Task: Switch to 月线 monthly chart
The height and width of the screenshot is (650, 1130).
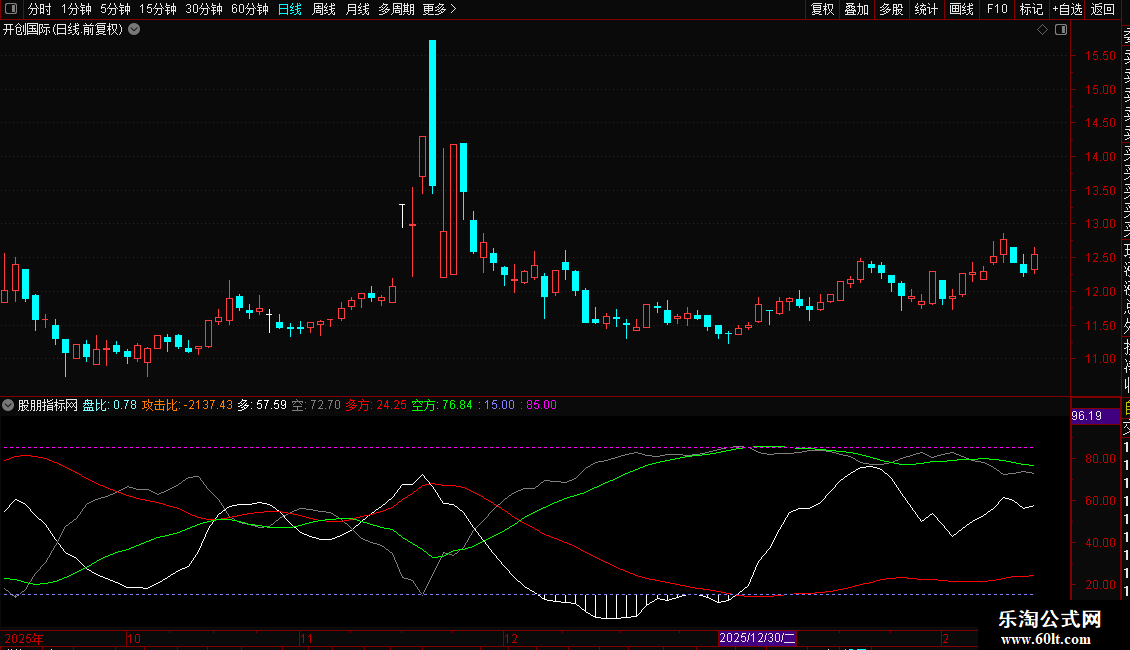Action: [x=357, y=9]
